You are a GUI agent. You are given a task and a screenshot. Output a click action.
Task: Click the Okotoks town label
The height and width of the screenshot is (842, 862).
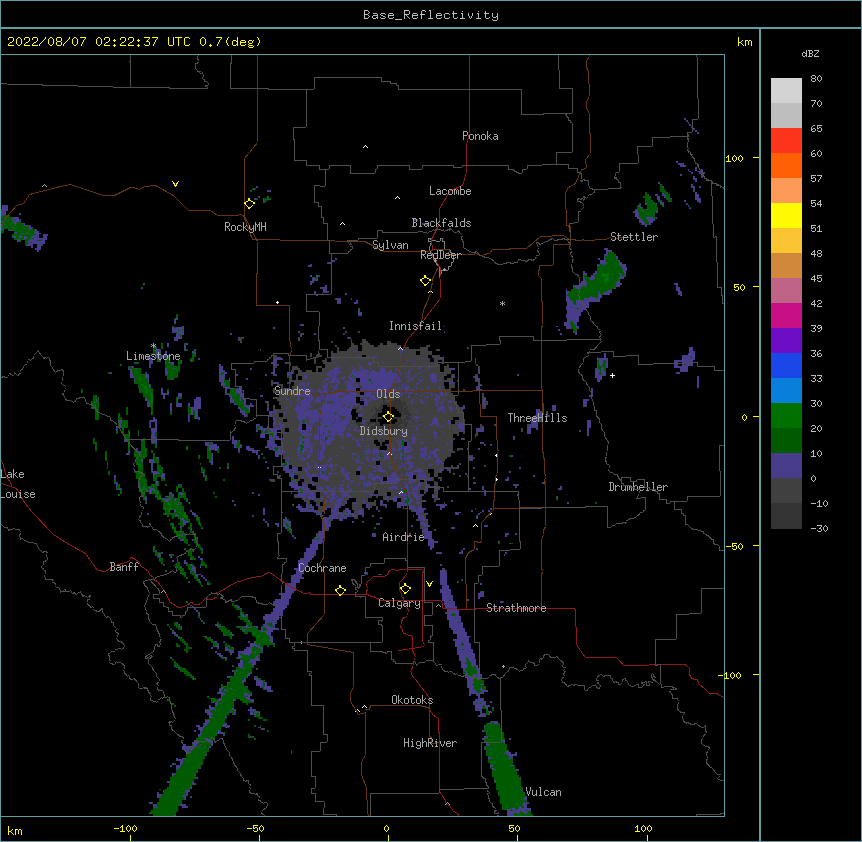[x=412, y=700]
